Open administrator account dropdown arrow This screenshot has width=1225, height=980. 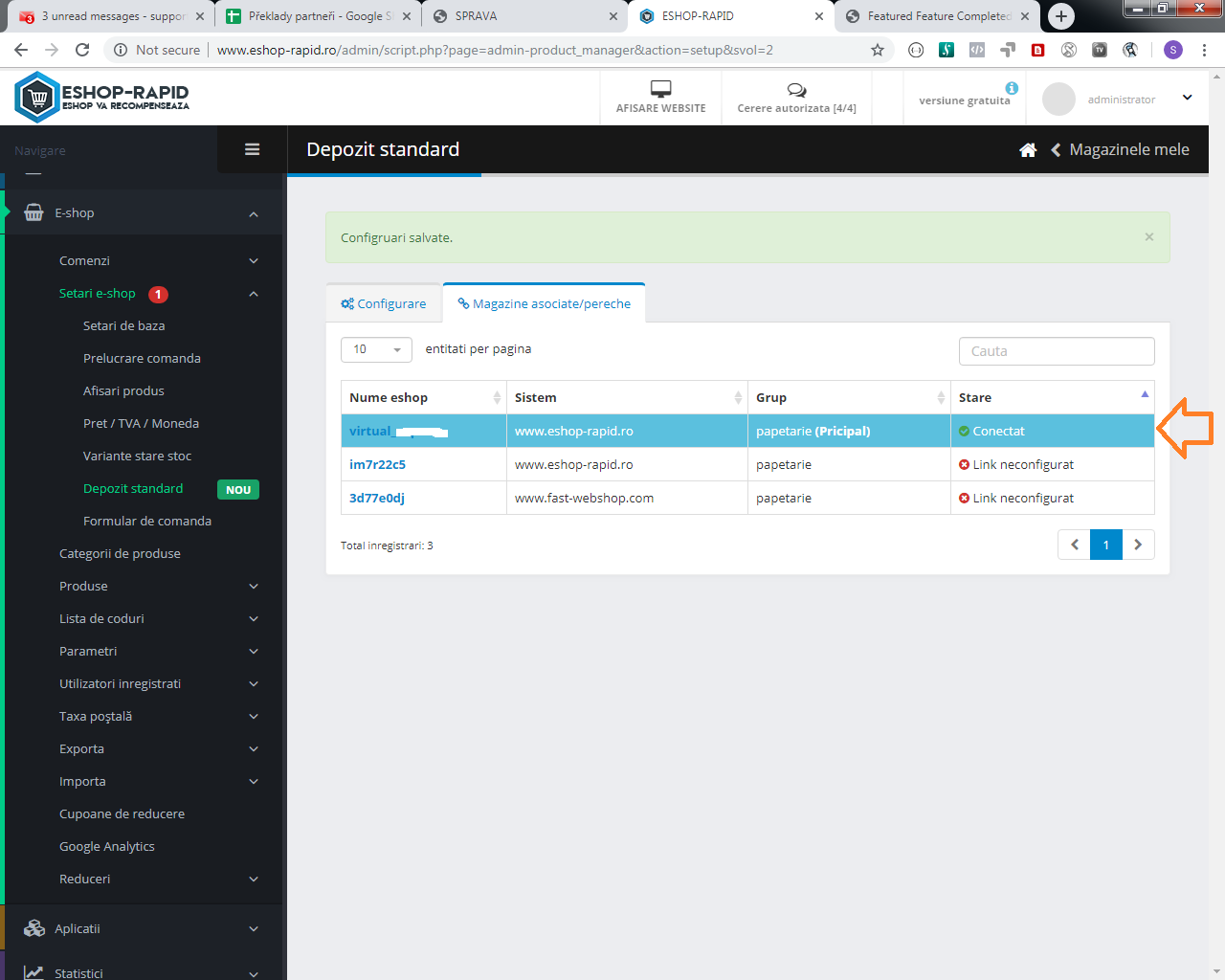click(1187, 98)
